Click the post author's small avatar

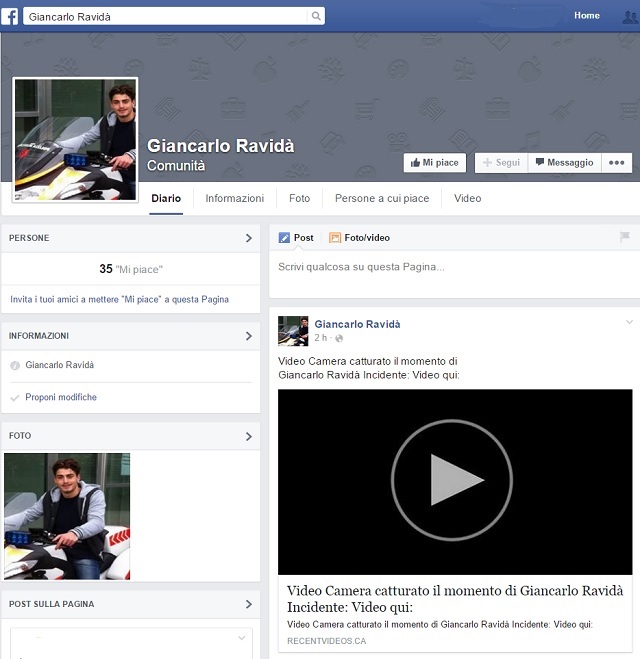pos(293,331)
